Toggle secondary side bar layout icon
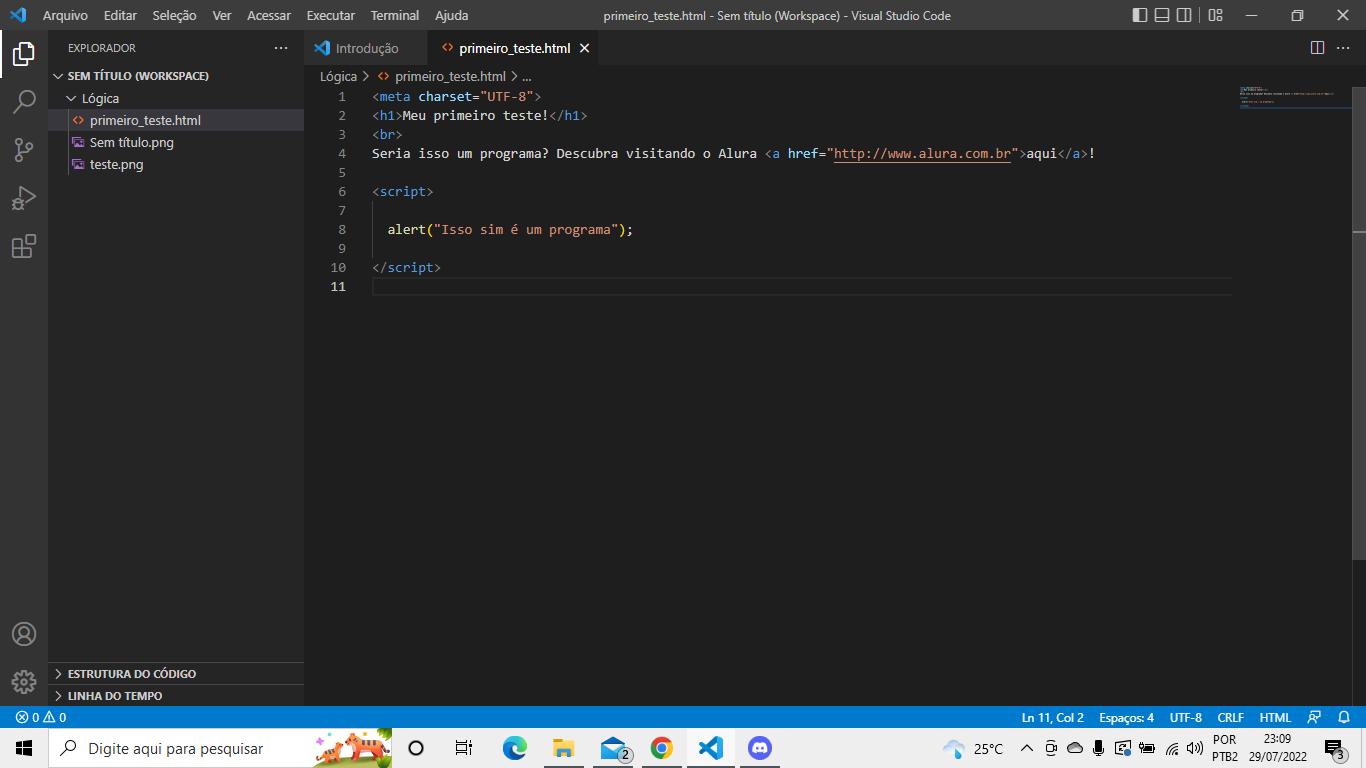 pyautogui.click(x=1184, y=15)
